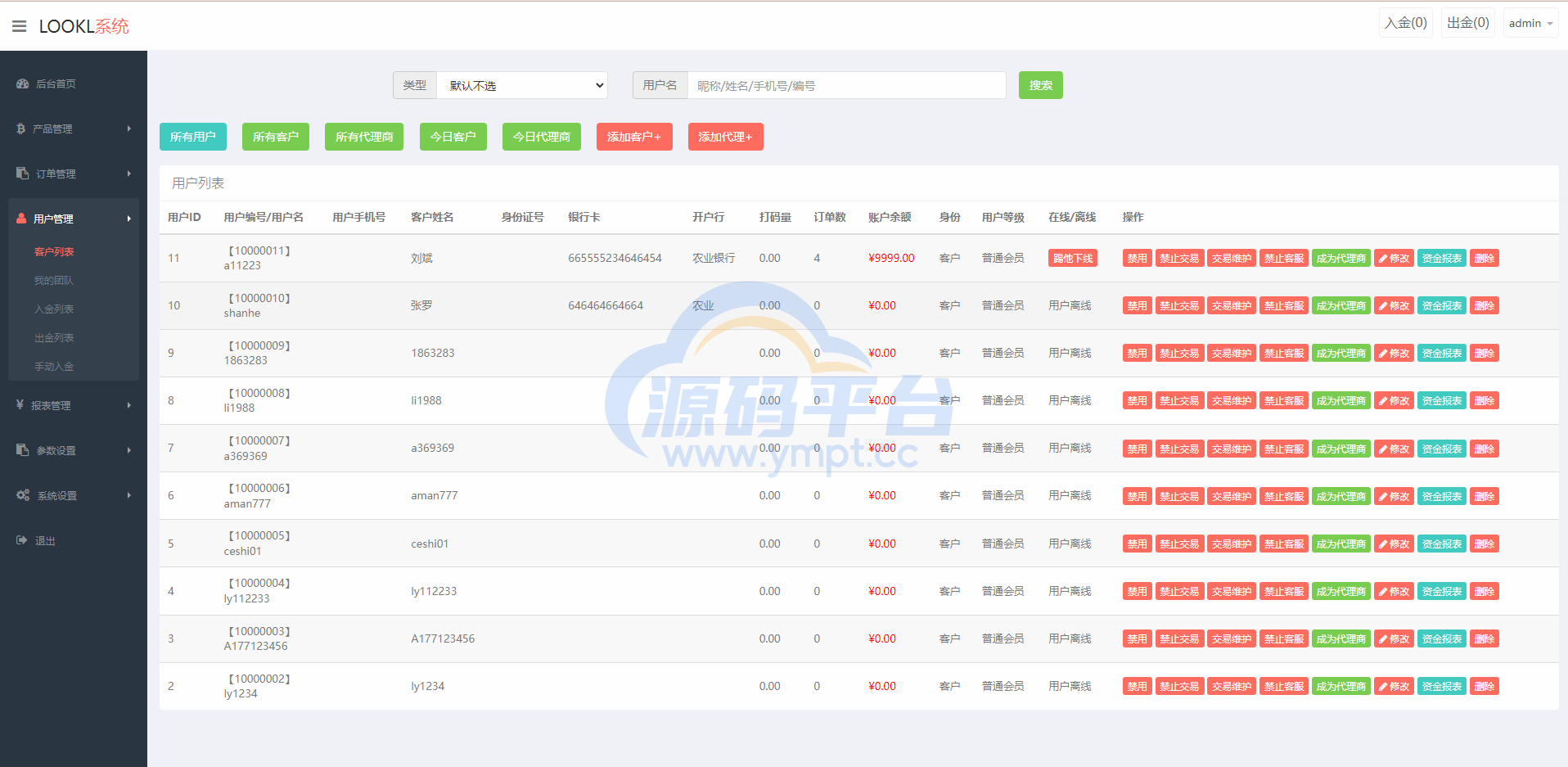1568x767 pixels.
Task: Collapse 用户管理 sidebar menu
Action: coord(74,219)
